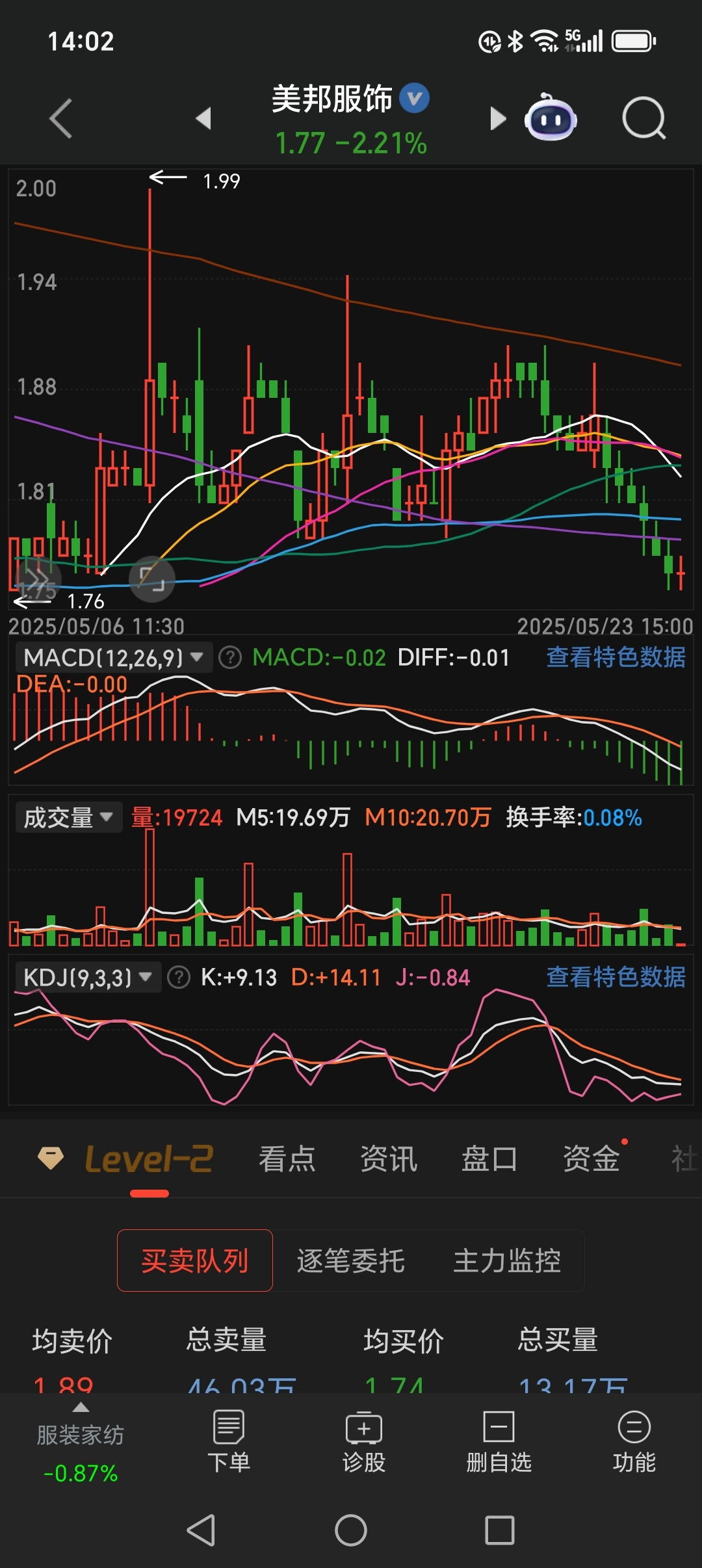This screenshot has height=1568, width=702.
Task: Go back using the top-left arrow
Action: click(x=61, y=118)
